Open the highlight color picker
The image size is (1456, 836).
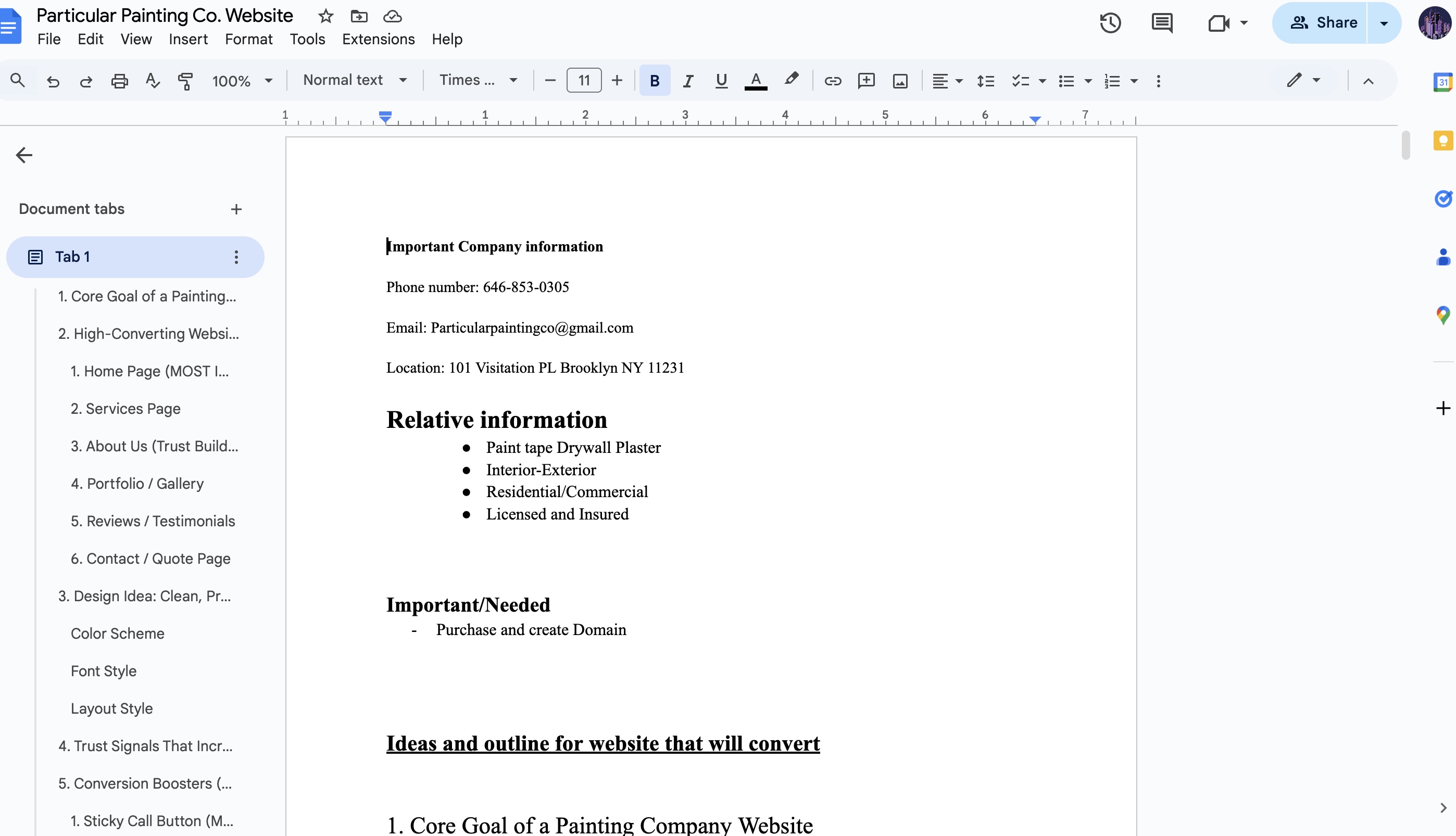(x=792, y=79)
